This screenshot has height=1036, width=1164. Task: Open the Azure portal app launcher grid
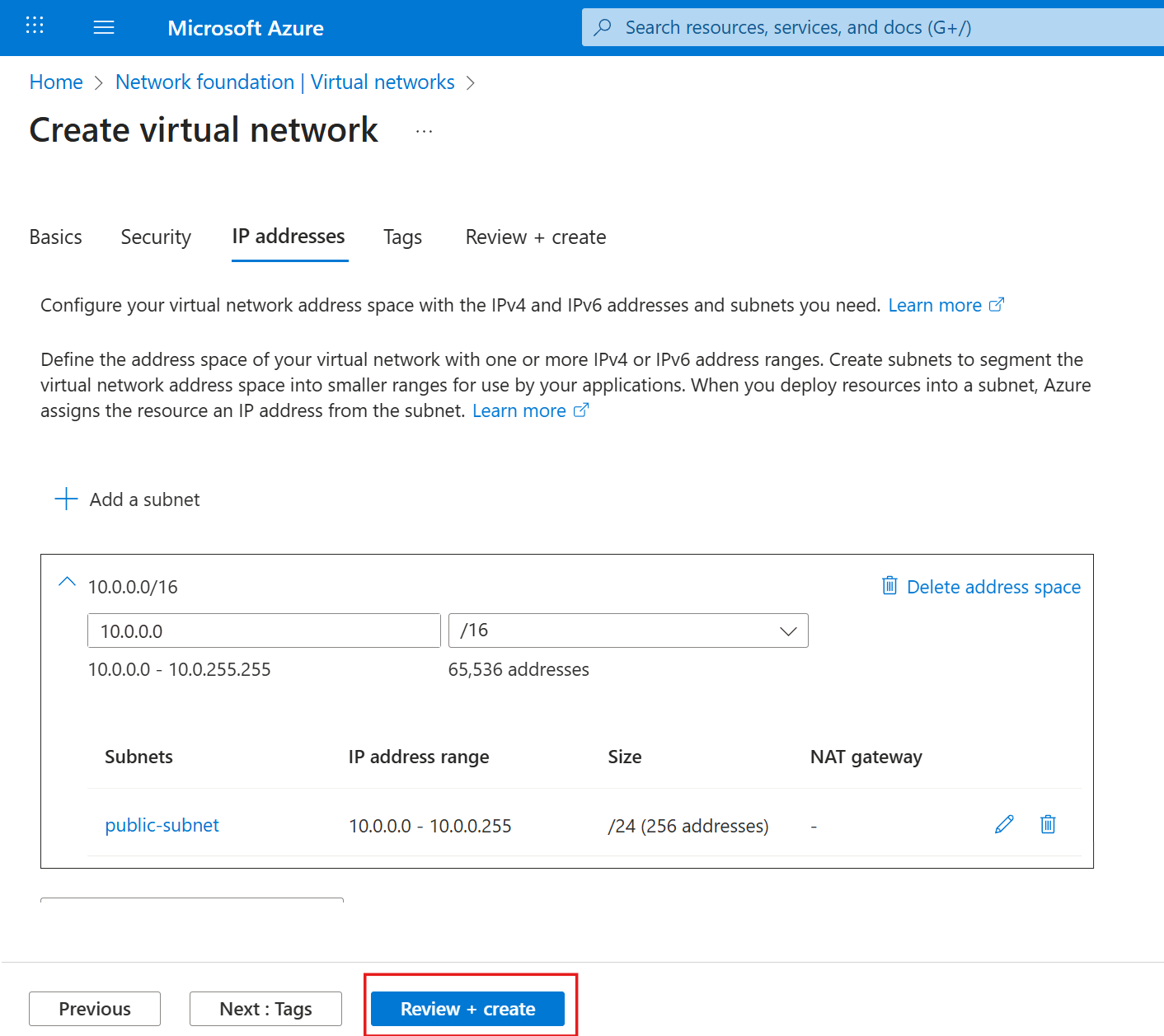pos(34,26)
